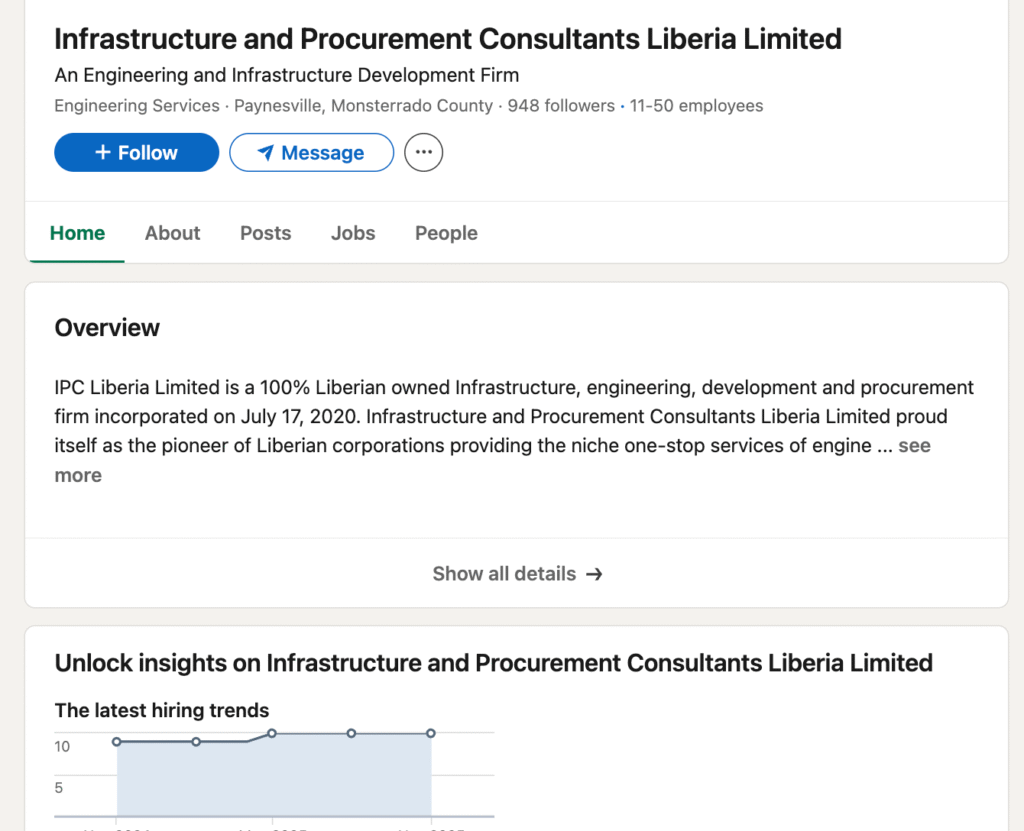Viewport: 1024px width, 831px height.
Task: Click the plus icon on the Follow button
Action: [101, 152]
